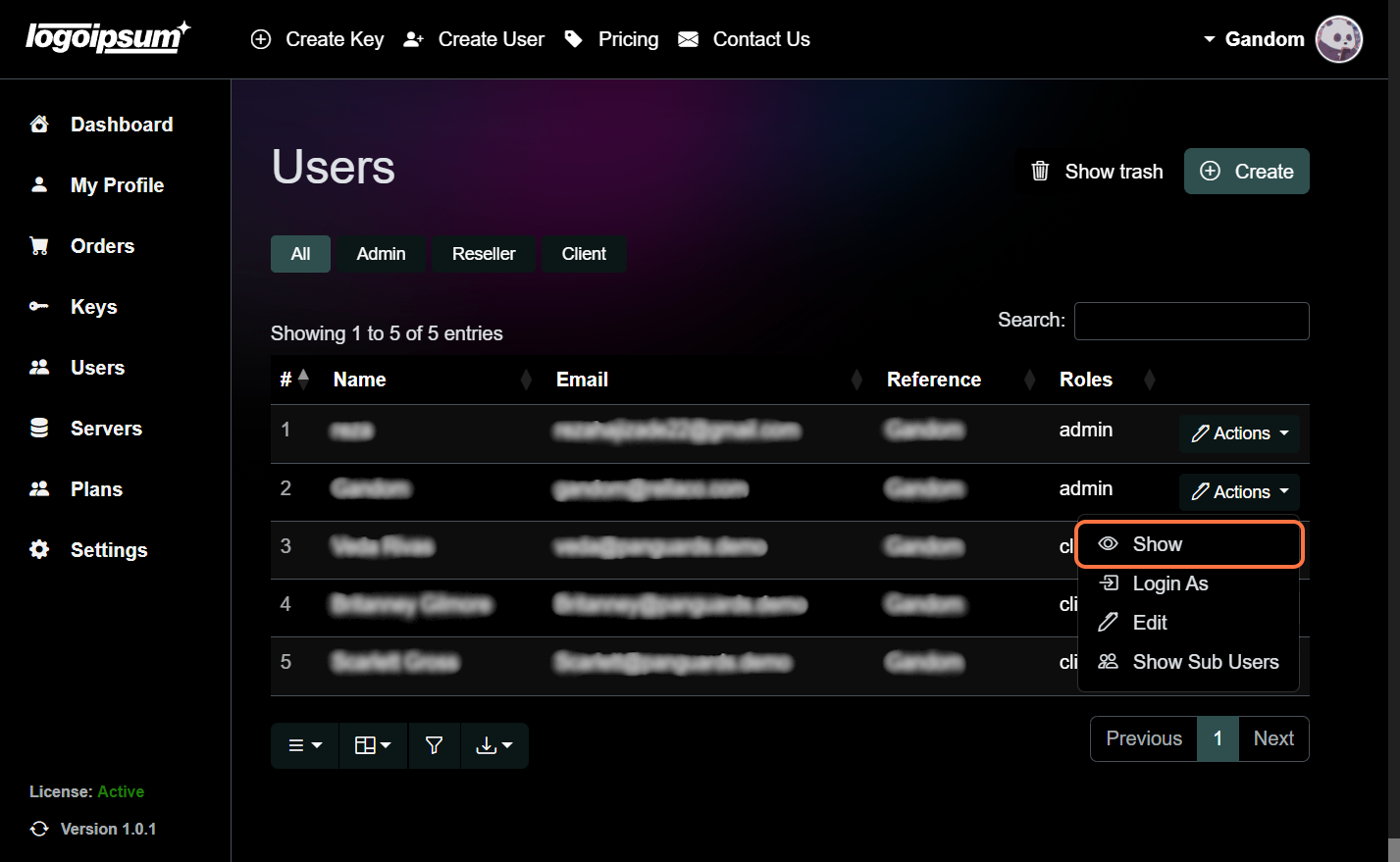Select the Orders sidebar entry
This screenshot has height=862, width=1400.
[101, 245]
